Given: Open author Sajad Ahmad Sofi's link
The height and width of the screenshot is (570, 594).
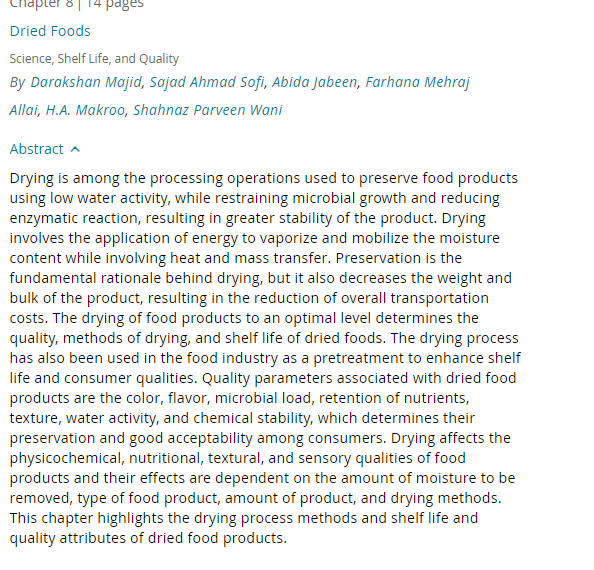Looking at the screenshot, I should tap(207, 82).
